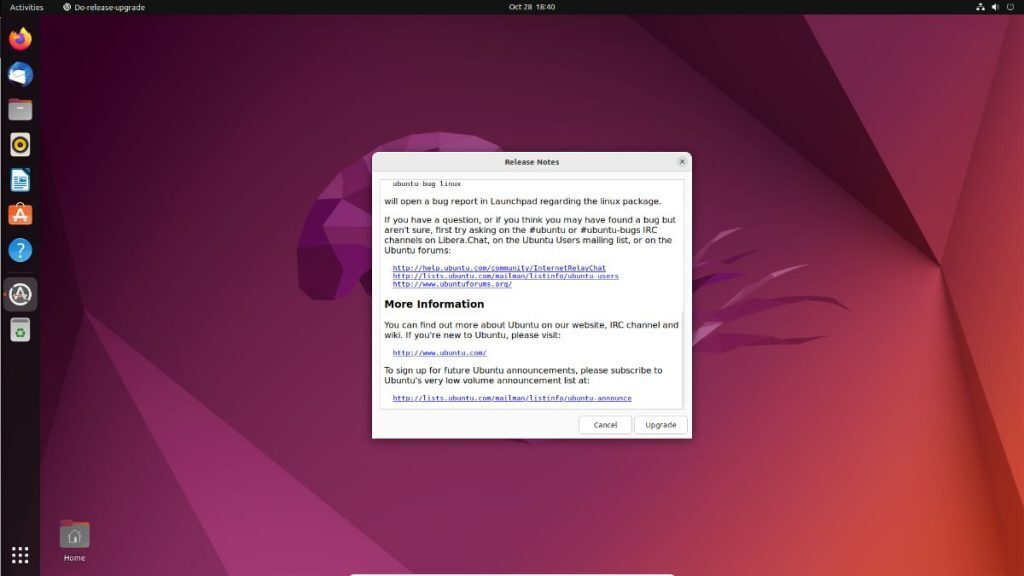Open Firefox from the dock

coord(20,38)
